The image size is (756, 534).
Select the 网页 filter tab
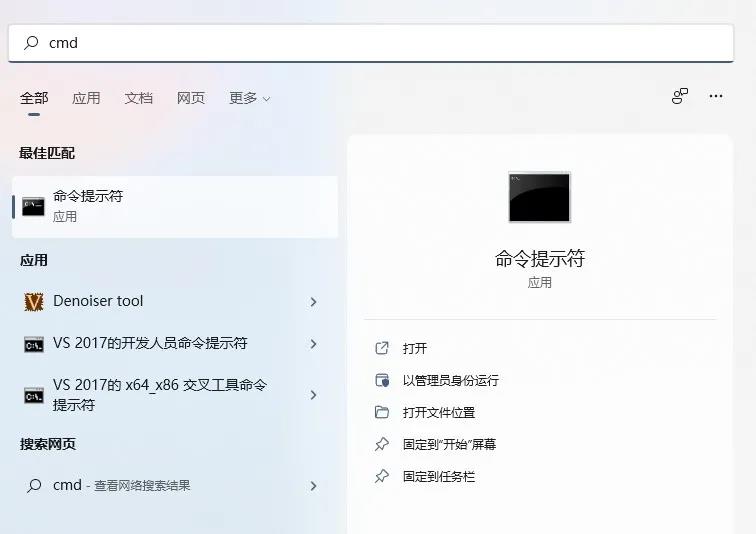[x=191, y=98]
